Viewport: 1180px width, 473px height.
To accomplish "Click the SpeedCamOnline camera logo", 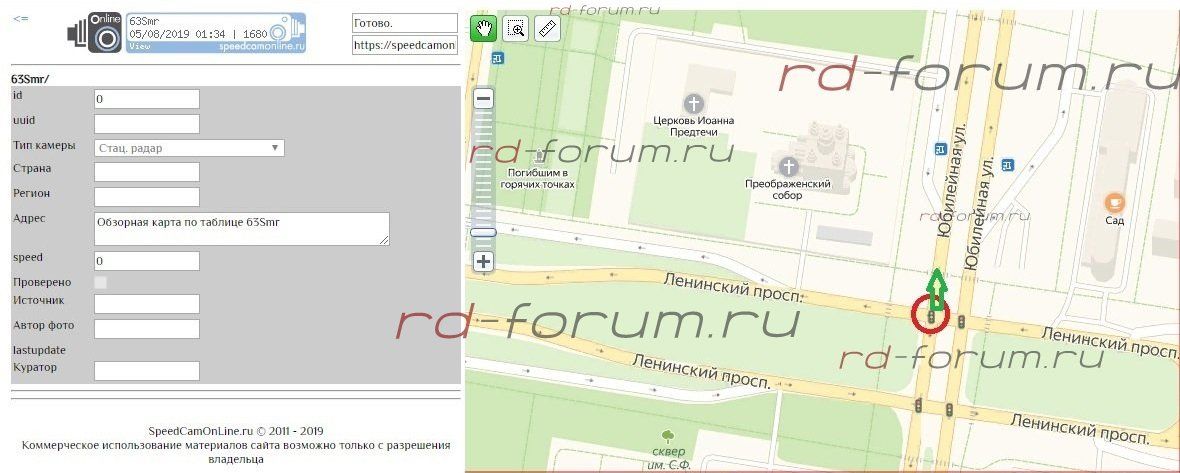I will click(x=95, y=33).
